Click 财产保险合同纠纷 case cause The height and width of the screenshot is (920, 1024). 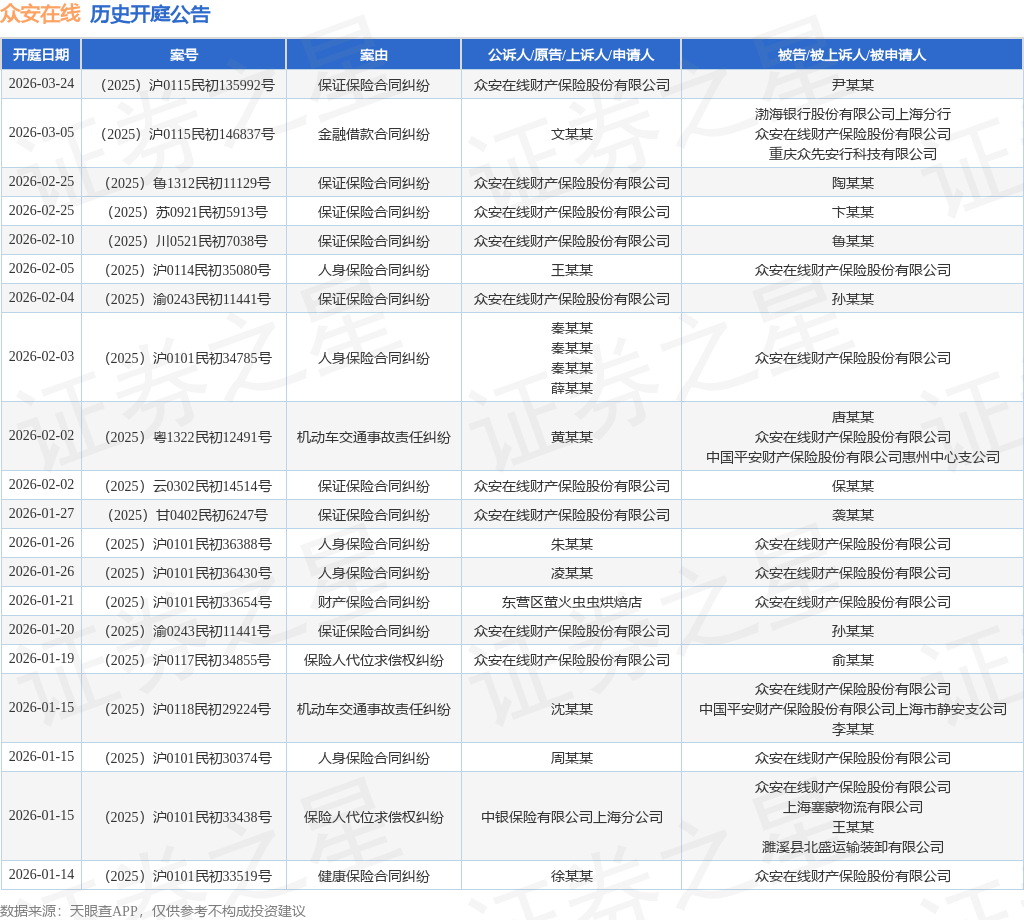(374, 603)
